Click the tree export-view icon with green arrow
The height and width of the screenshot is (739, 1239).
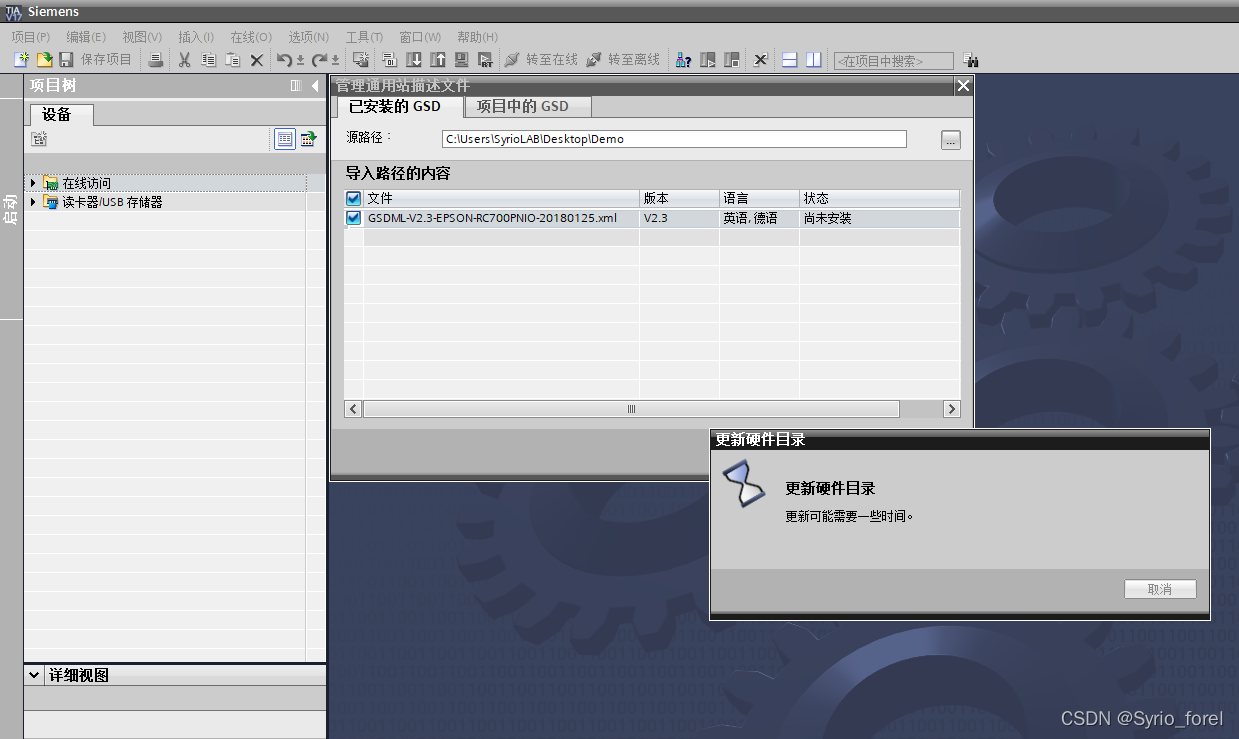[309, 139]
